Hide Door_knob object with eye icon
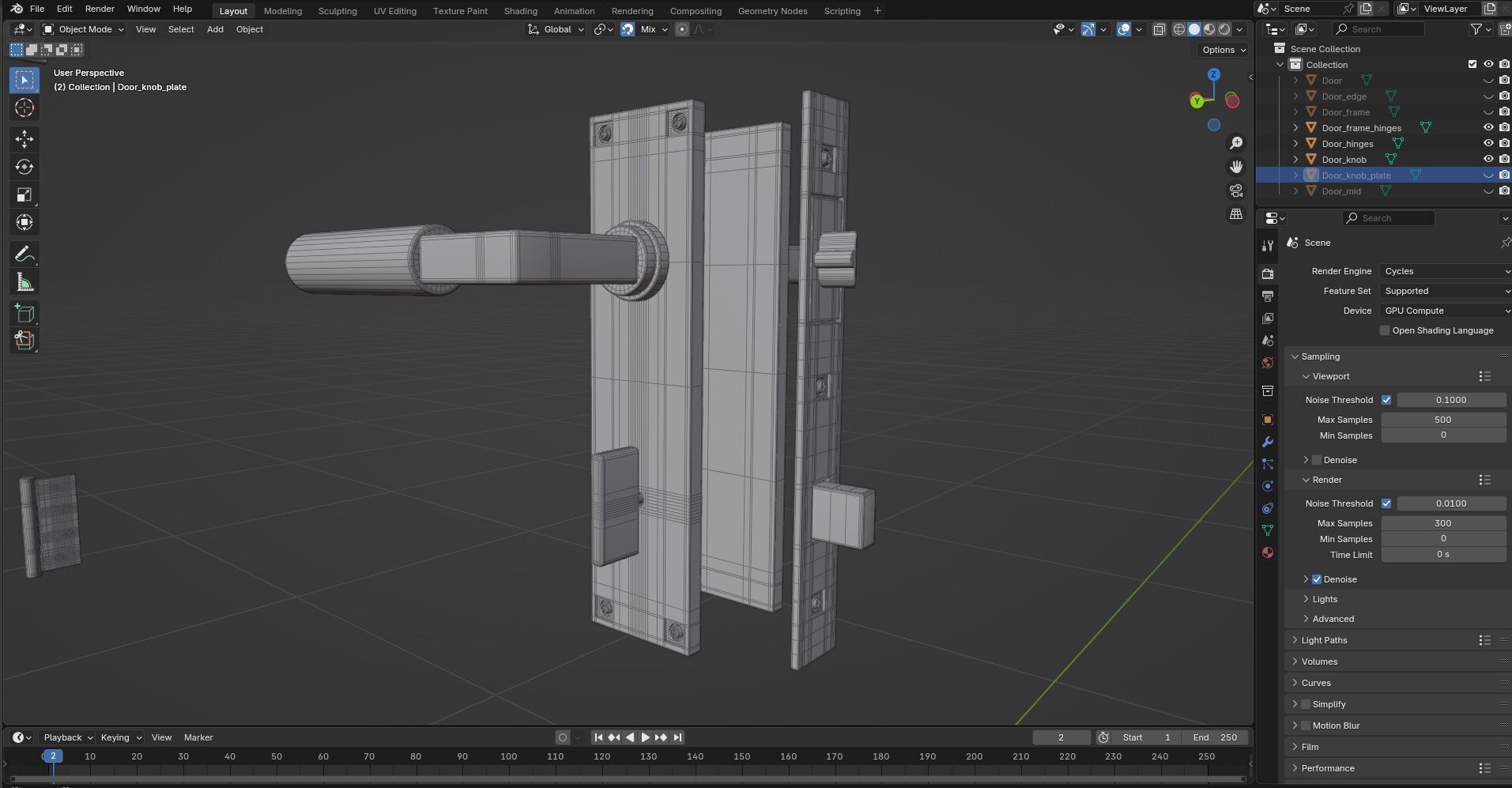The height and width of the screenshot is (788, 1512). pyautogui.click(x=1488, y=160)
